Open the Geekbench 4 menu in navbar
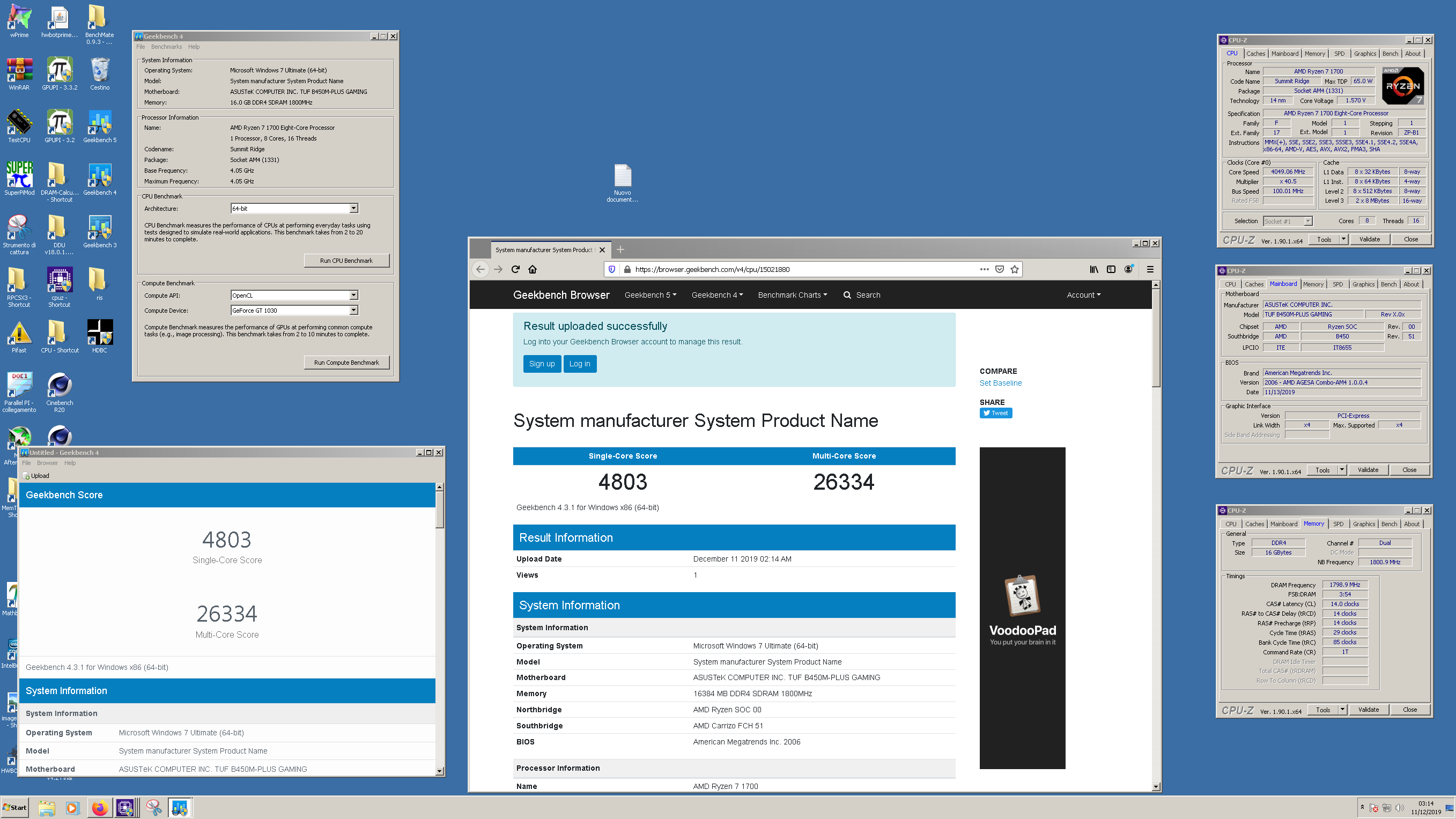The height and width of the screenshot is (819, 1456). click(717, 295)
